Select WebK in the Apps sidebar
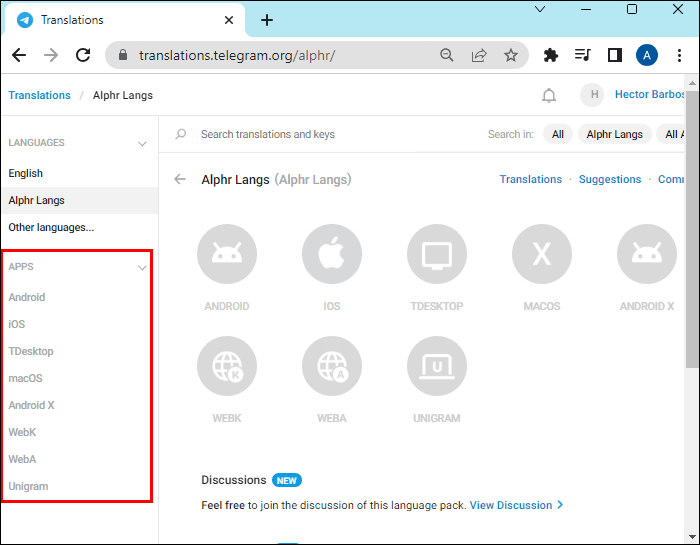 pyautogui.click(x=22, y=432)
